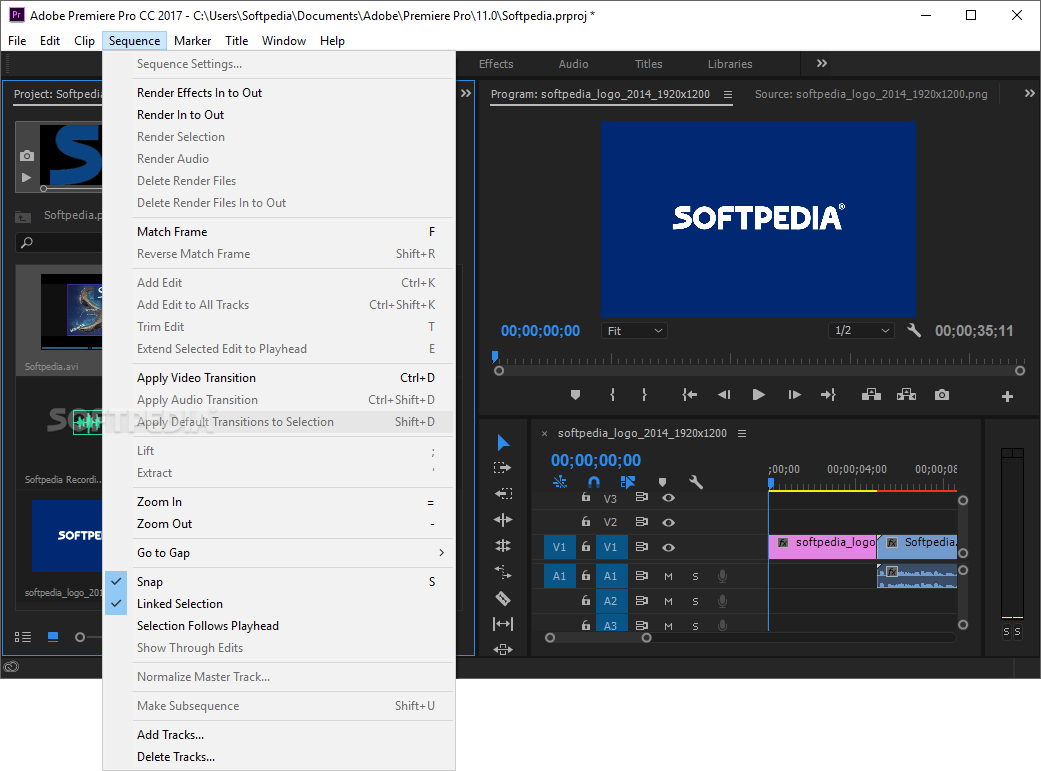The width and height of the screenshot is (1041, 771).
Task: Step forward one frame
Action: (x=794, y=395)
